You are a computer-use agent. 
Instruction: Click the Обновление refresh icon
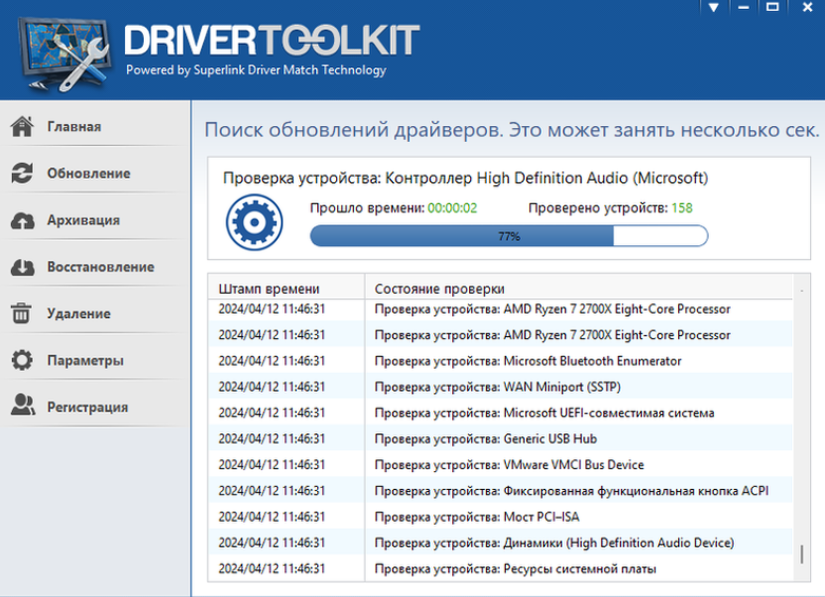[x=22, y=173]
